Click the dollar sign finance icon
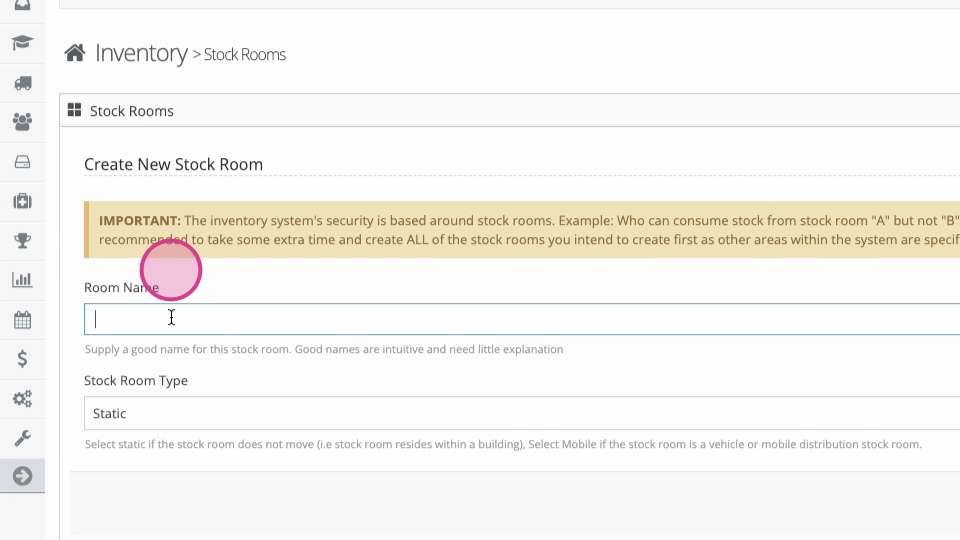 22,359
